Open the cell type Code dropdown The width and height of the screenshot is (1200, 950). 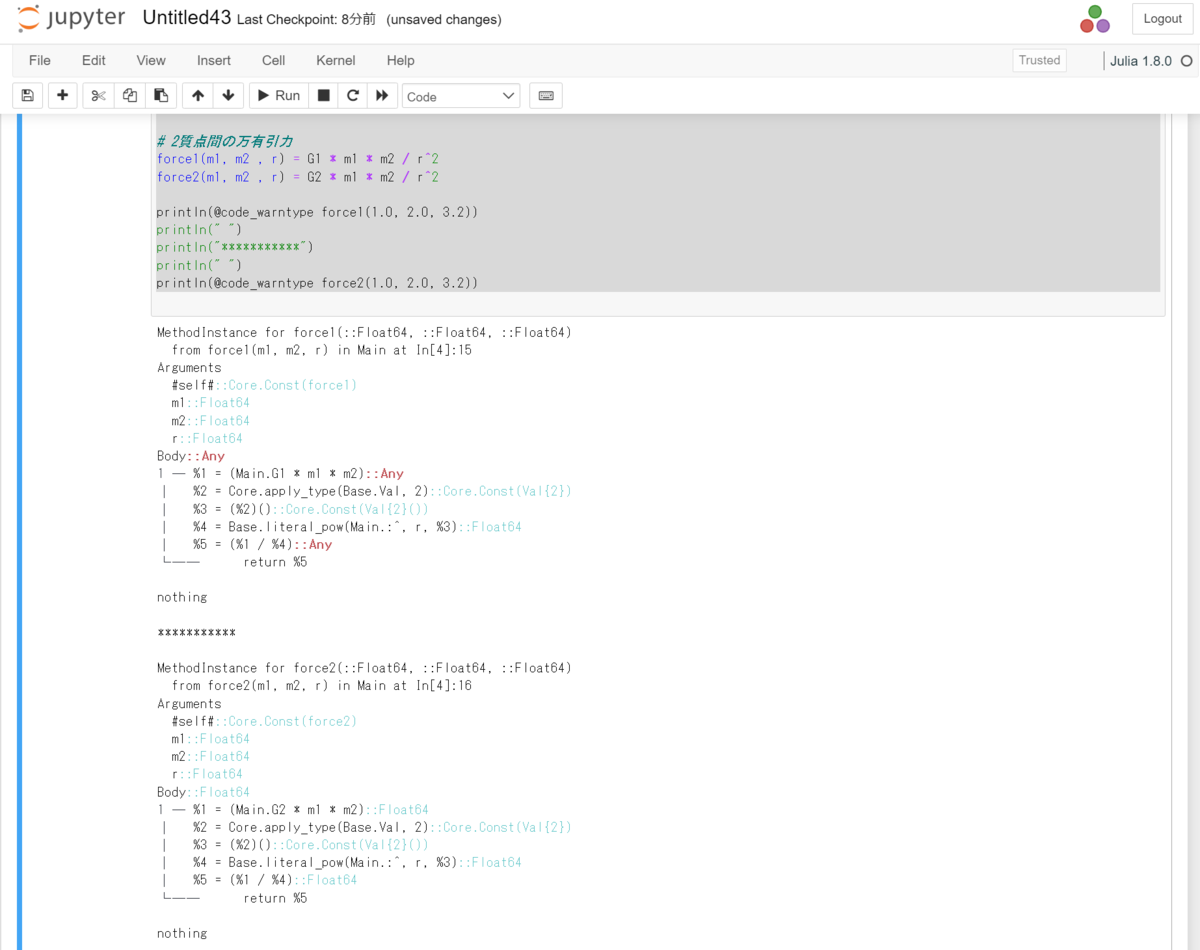coord(461,96)
